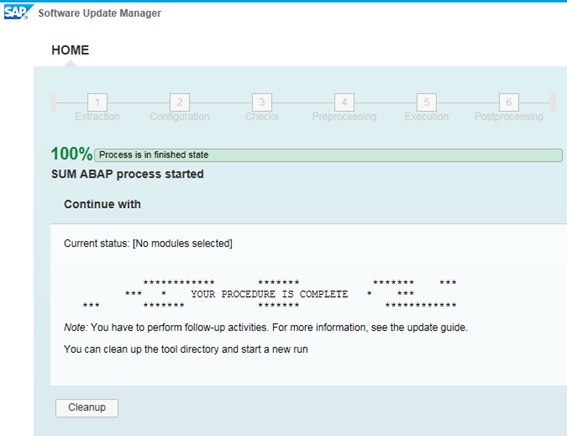Screen dimensions: 567x436
Task: Select step 5 Execution box
Action: [426, 102]
